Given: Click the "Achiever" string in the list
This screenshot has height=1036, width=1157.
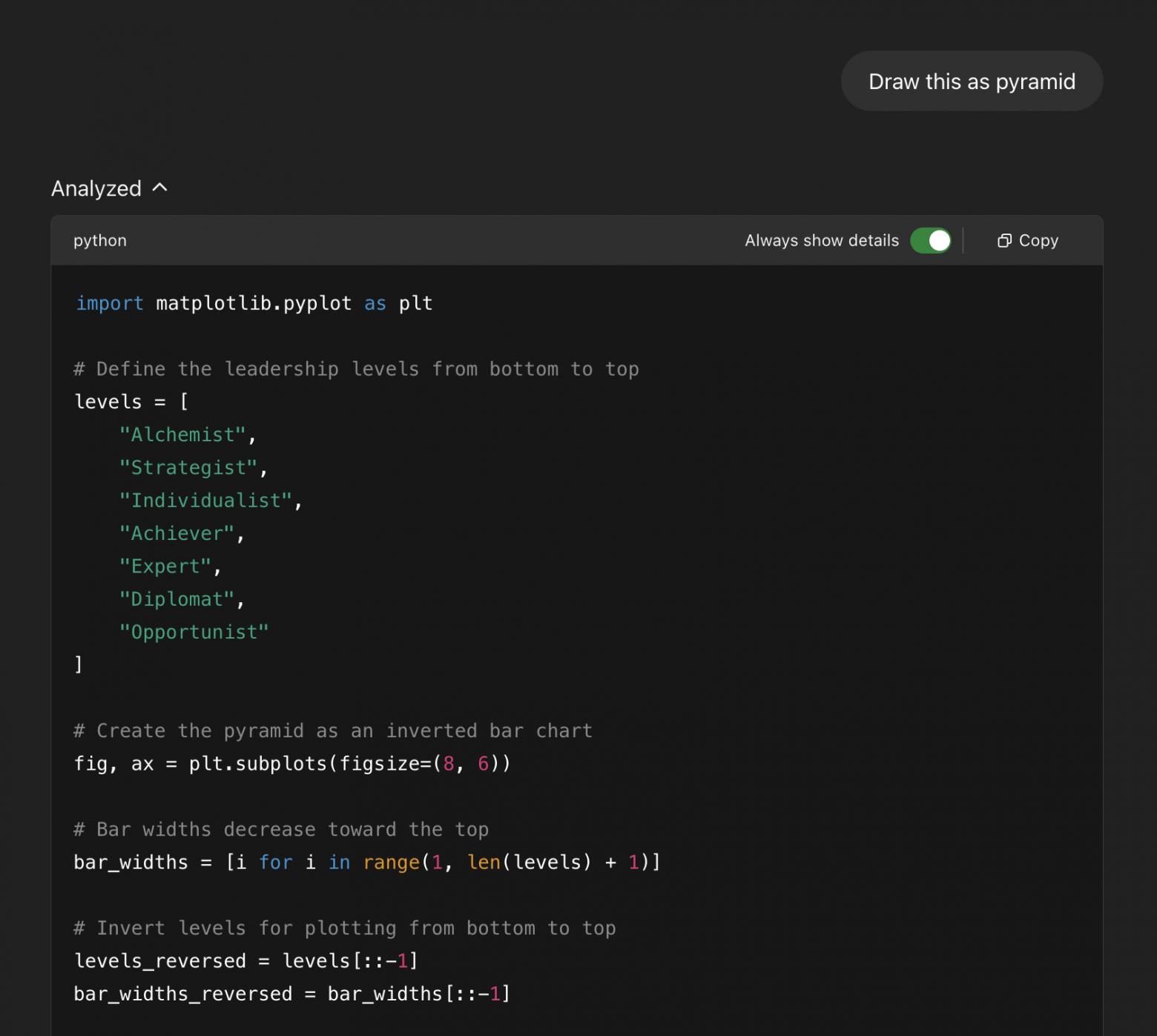Looking at the screenshot, I should click(177, 534).
